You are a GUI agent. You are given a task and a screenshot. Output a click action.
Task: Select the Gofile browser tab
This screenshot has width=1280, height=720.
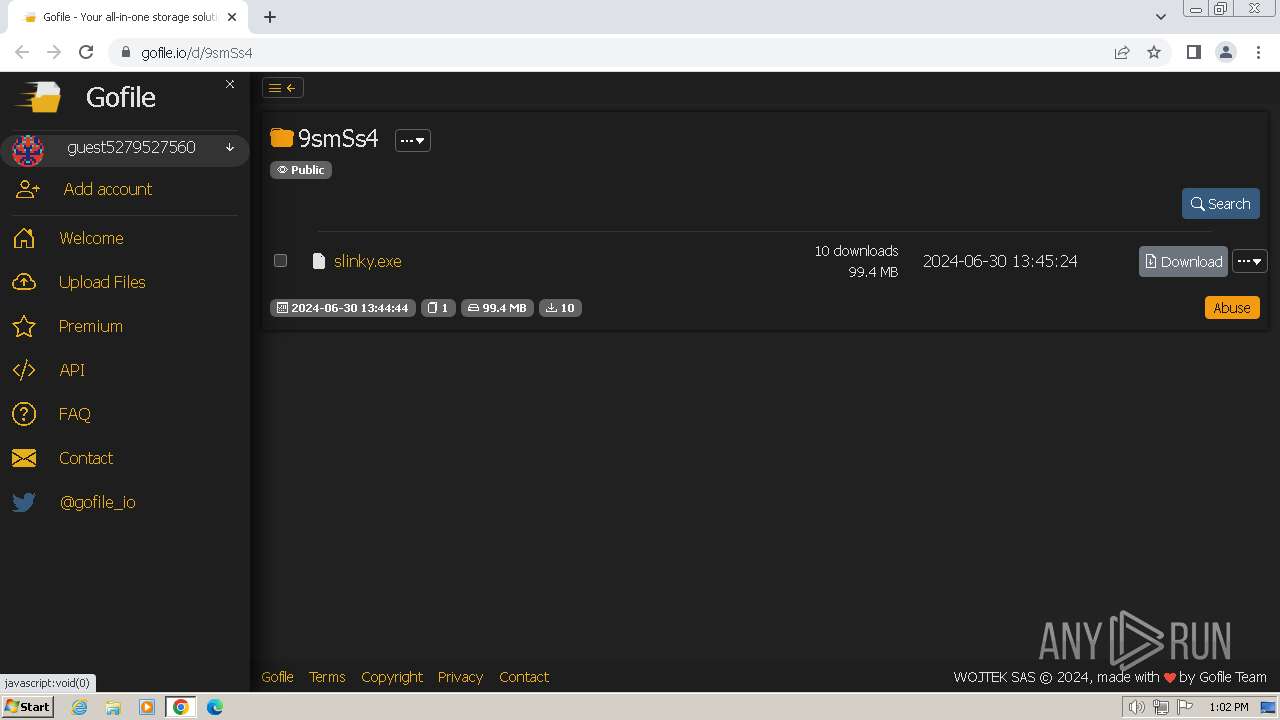click(x=130, y=17)
